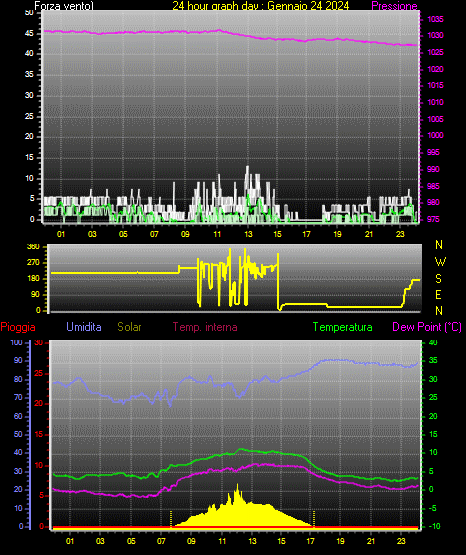Click the magenta Pressione axis title
Viewport: 466px width, 555px height.
click(394, 6)
